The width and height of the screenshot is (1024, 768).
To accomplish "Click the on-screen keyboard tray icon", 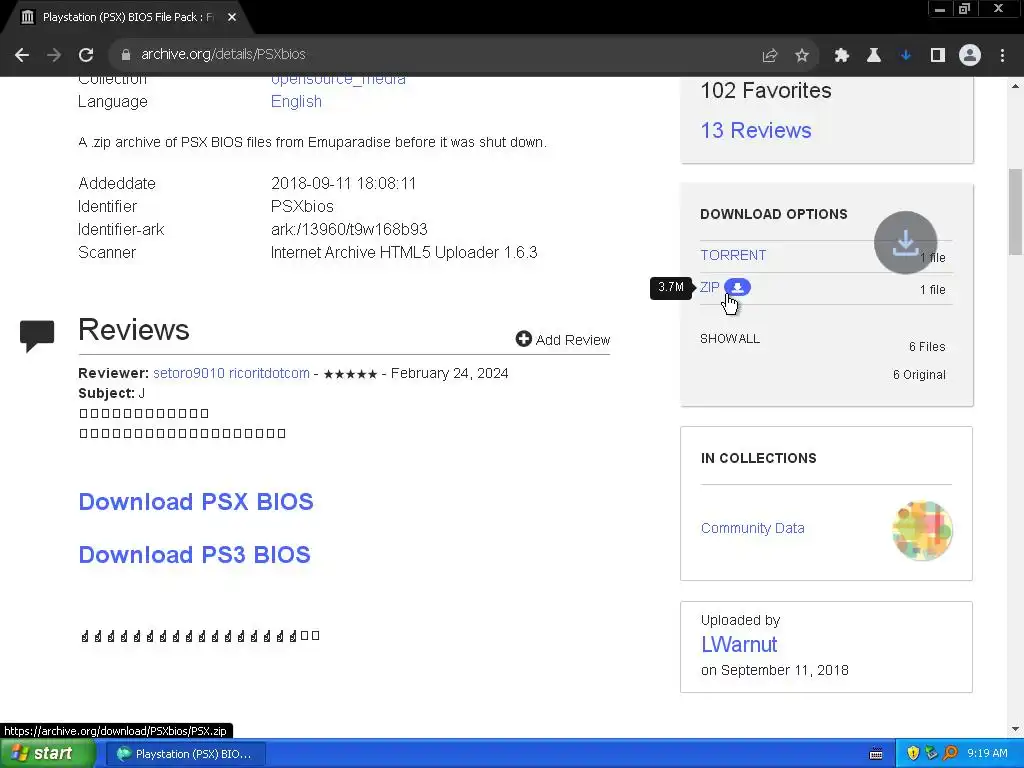I will pyautogui.click(x=876, y=754).
